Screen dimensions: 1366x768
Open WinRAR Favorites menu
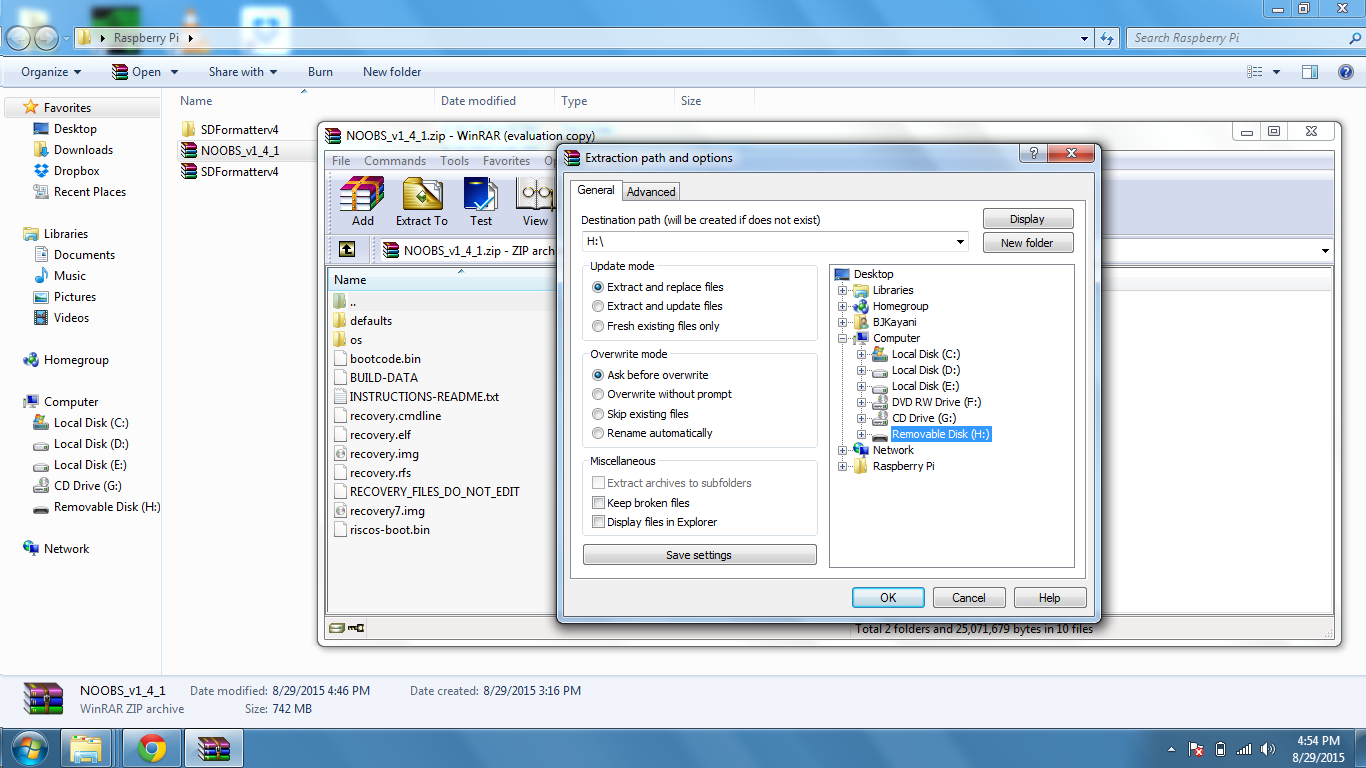click(x=506, y=161)
